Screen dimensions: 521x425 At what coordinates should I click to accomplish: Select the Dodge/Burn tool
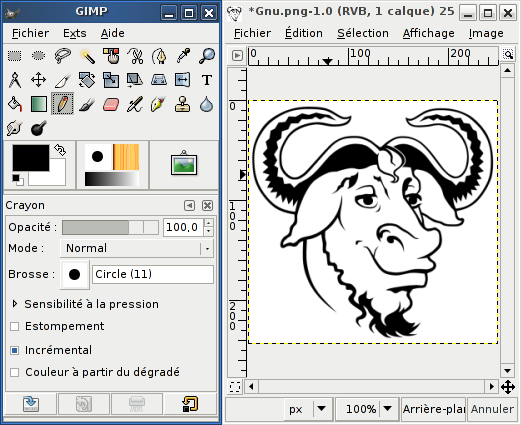pyautogui.click(x=38, y=128)
